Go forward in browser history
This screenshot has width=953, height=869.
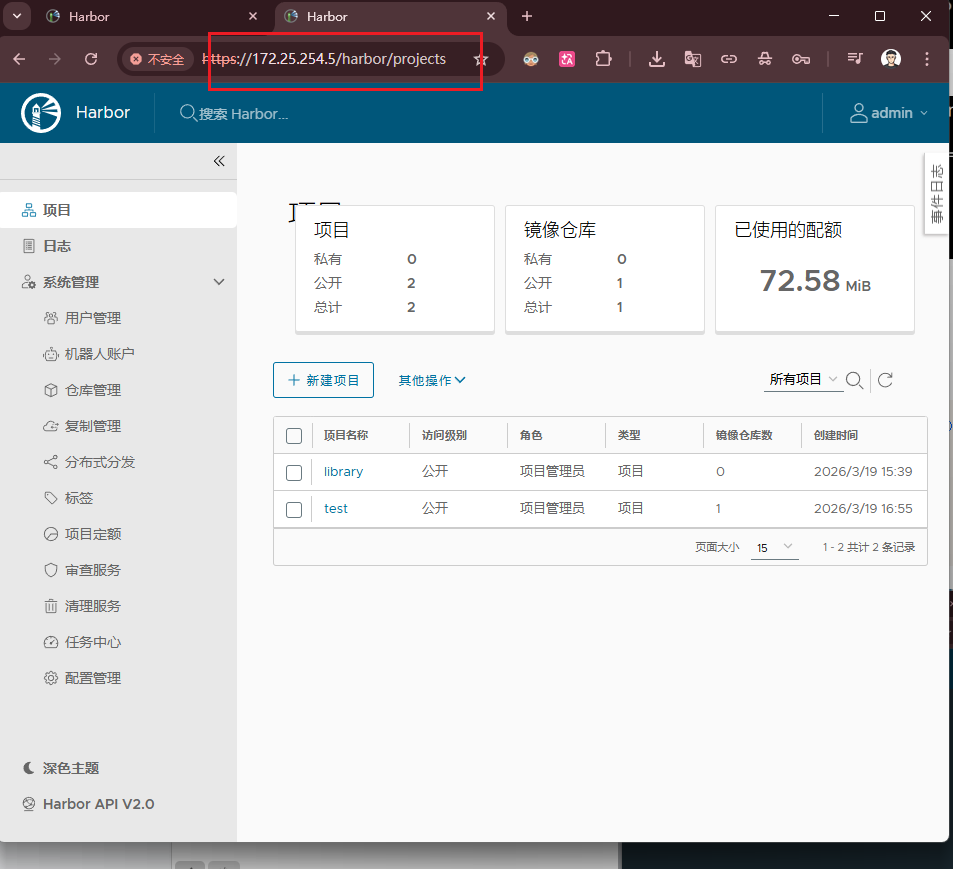(55, 59)
